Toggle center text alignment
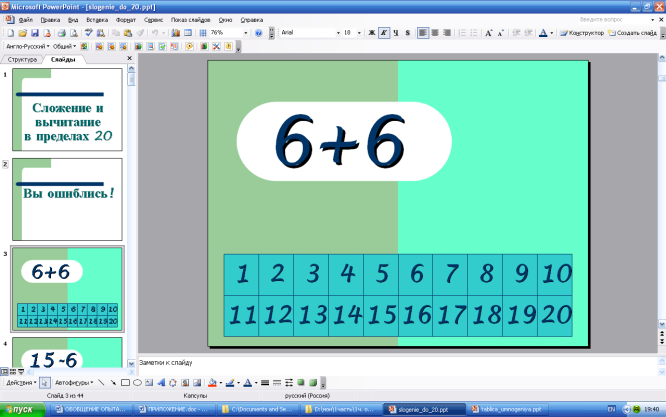 pos(436,33)
